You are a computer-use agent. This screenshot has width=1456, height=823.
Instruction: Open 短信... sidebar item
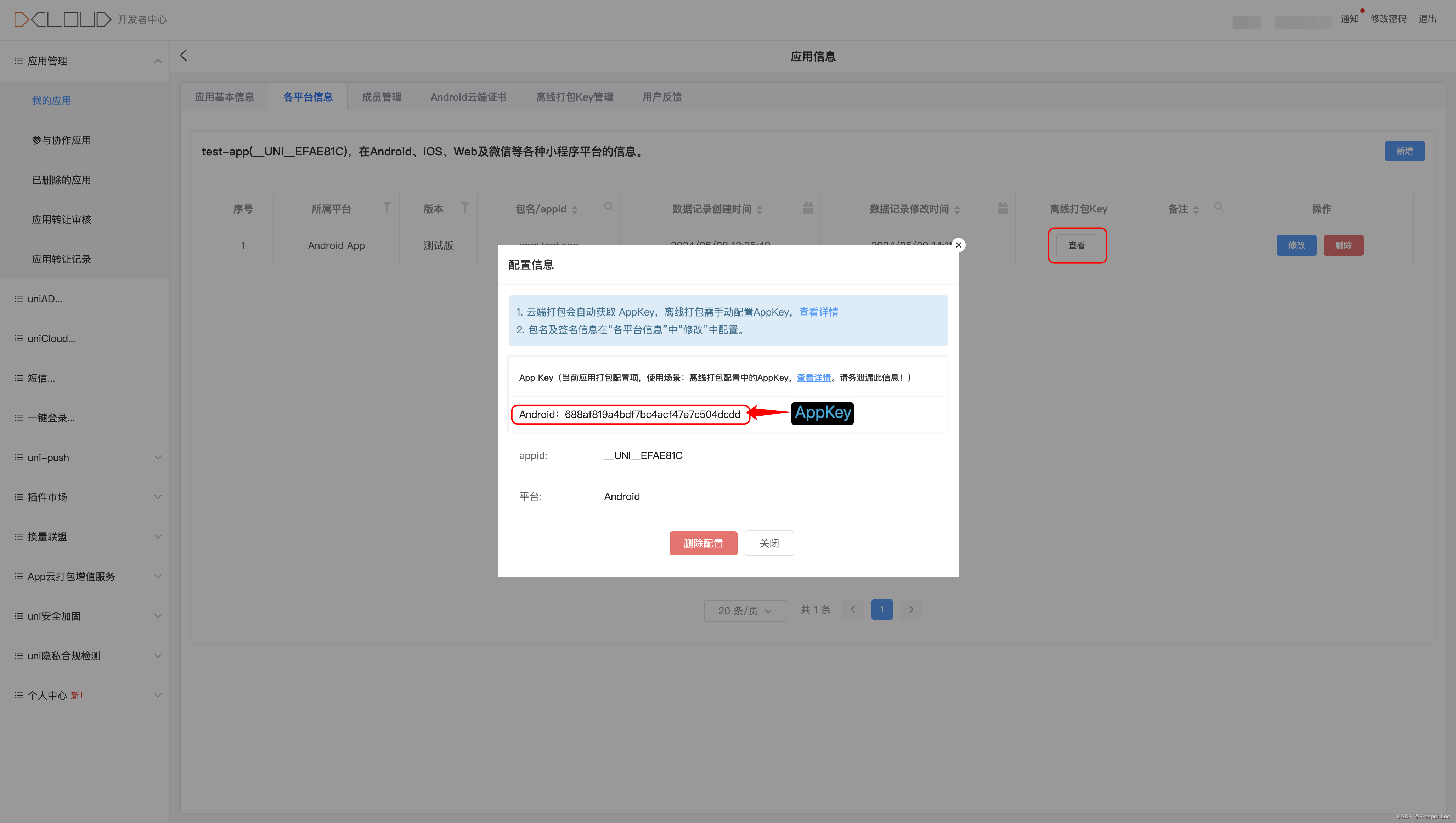click(41, 378)
